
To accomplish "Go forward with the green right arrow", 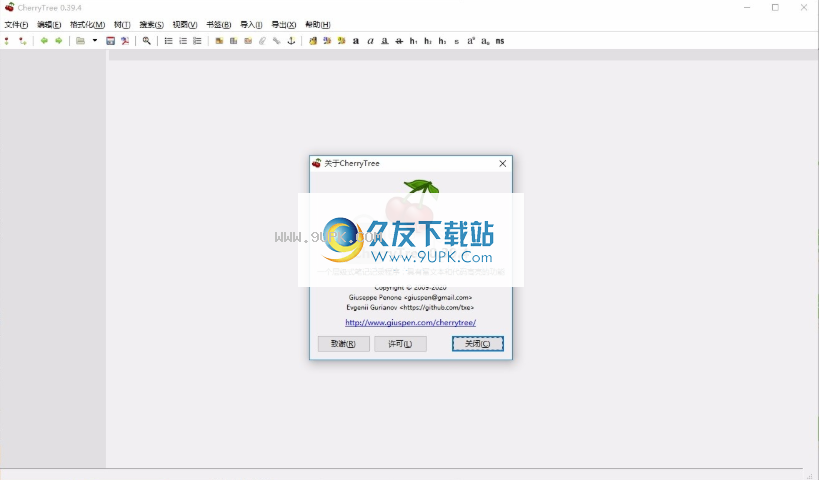I will pos(59,41).
